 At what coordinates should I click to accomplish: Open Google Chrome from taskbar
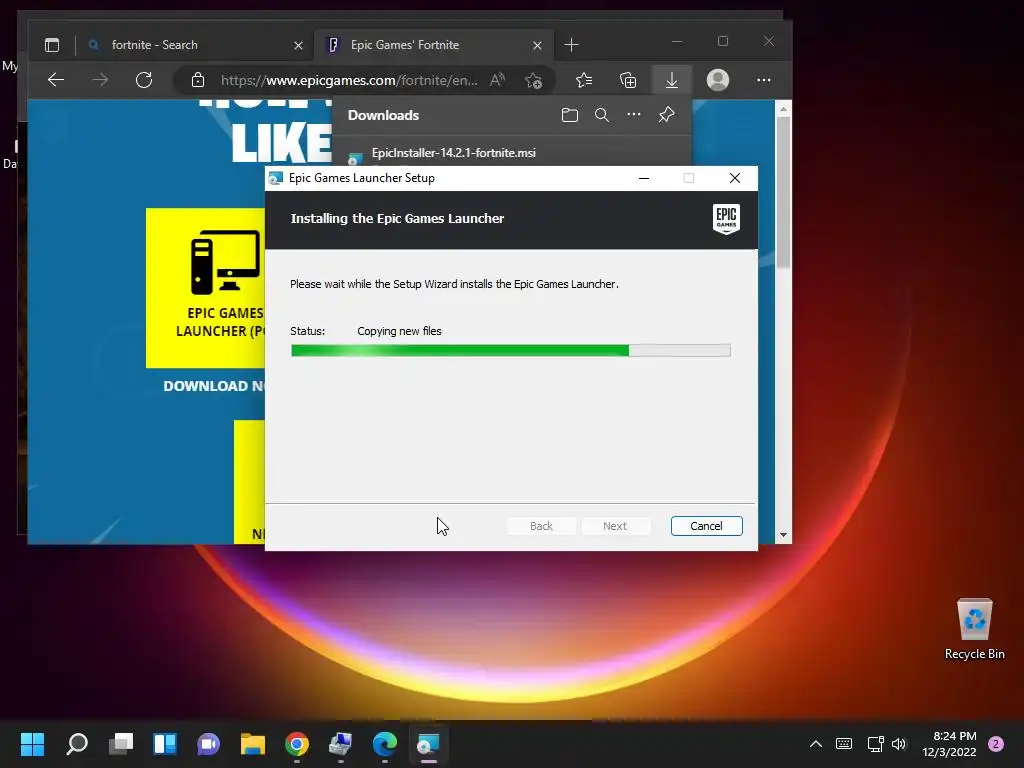pos(296,744)
